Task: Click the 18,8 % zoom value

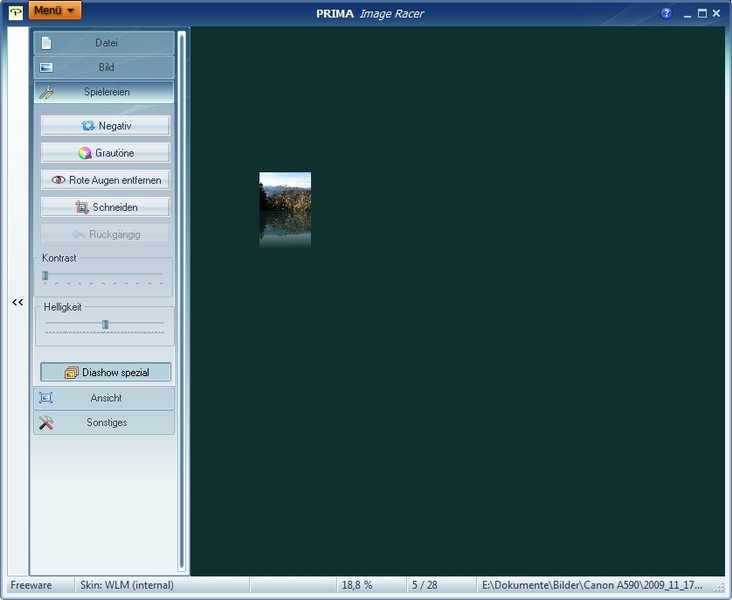Action: (x=357, y=585)
